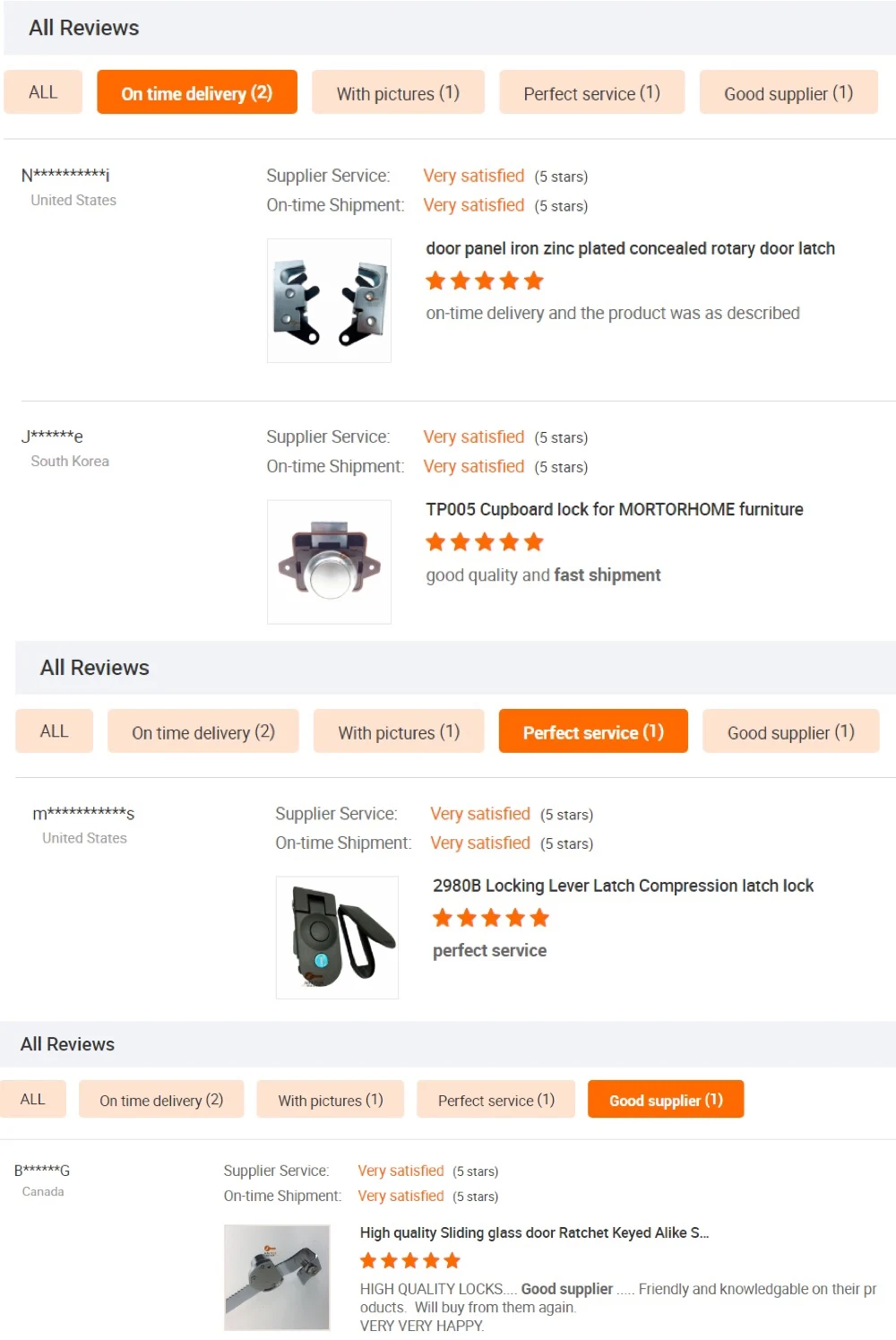Open the rotary door latch product thumbnail
The image size is (896, 1340).
329,300
